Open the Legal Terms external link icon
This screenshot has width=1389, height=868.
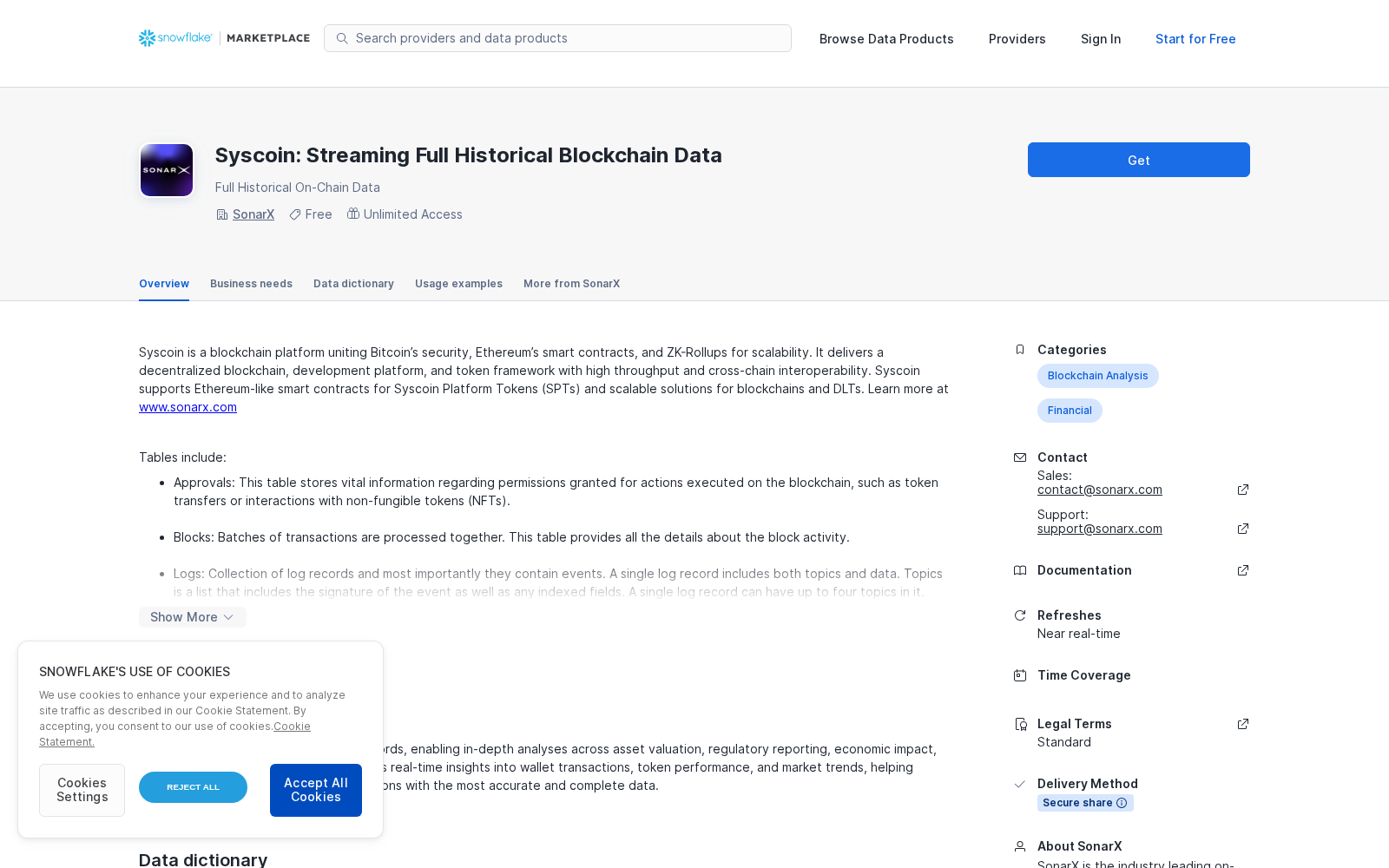1243,724
